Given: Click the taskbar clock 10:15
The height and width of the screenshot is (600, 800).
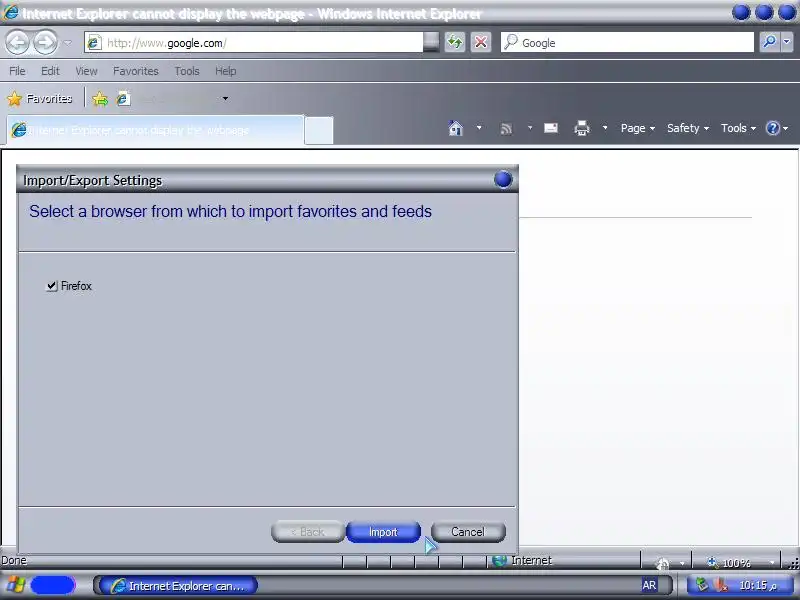Looking at the screenshot, I should [758, 585].
